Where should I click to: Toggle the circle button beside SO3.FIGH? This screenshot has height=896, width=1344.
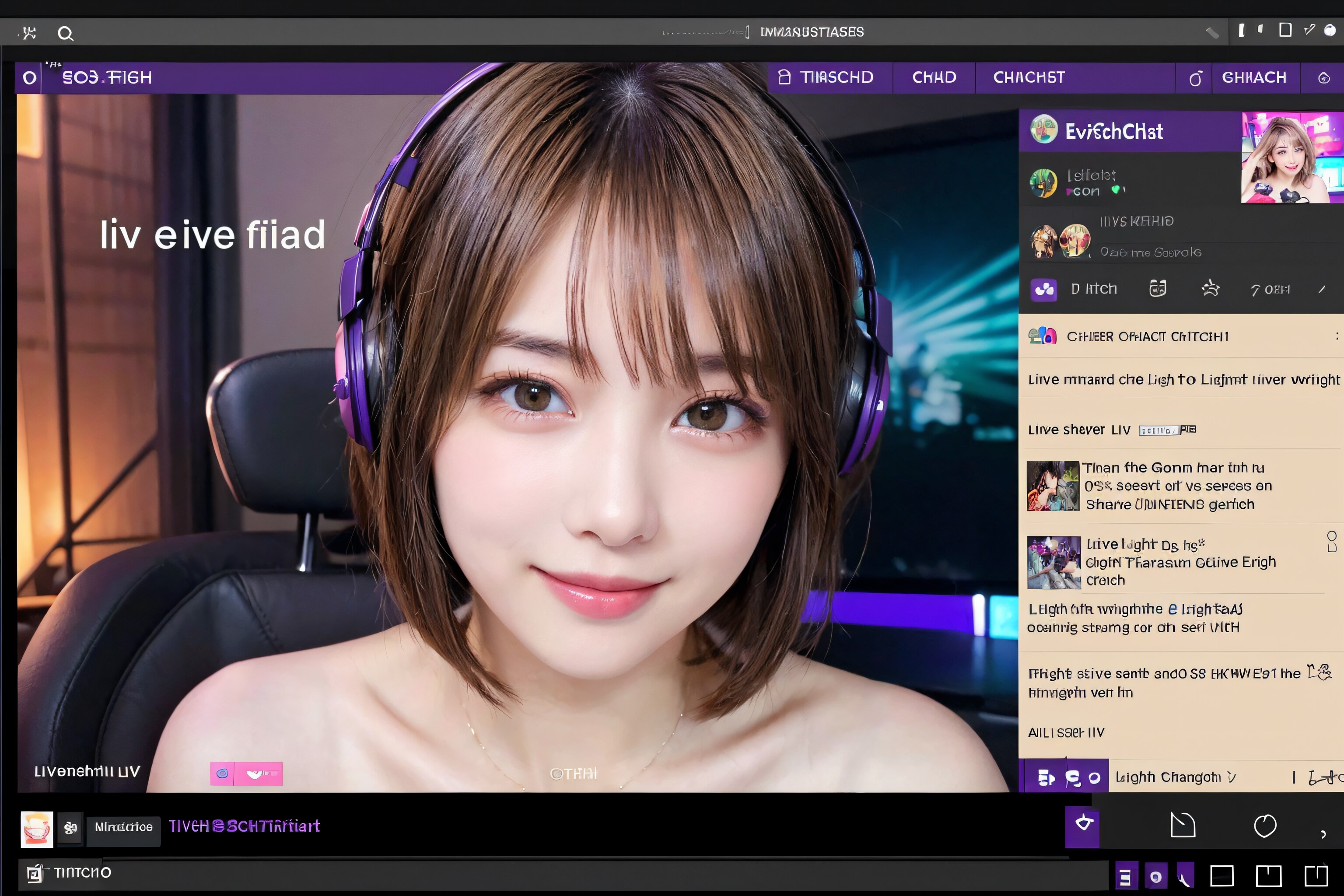29,78
